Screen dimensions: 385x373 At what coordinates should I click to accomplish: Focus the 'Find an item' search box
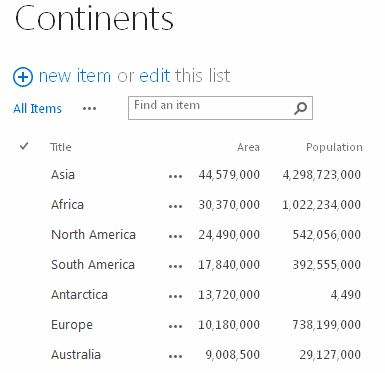click(220, 108)
